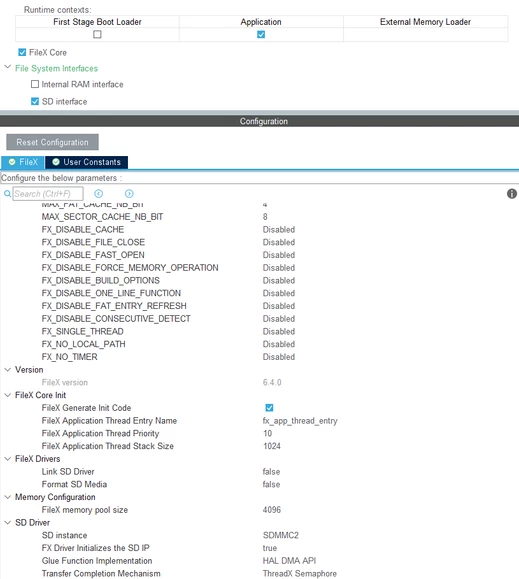Select the MAX_SECTOR_CACHE_NB_BIT value 8
This screenshot has width=519, height=579.
coord(265,217)
